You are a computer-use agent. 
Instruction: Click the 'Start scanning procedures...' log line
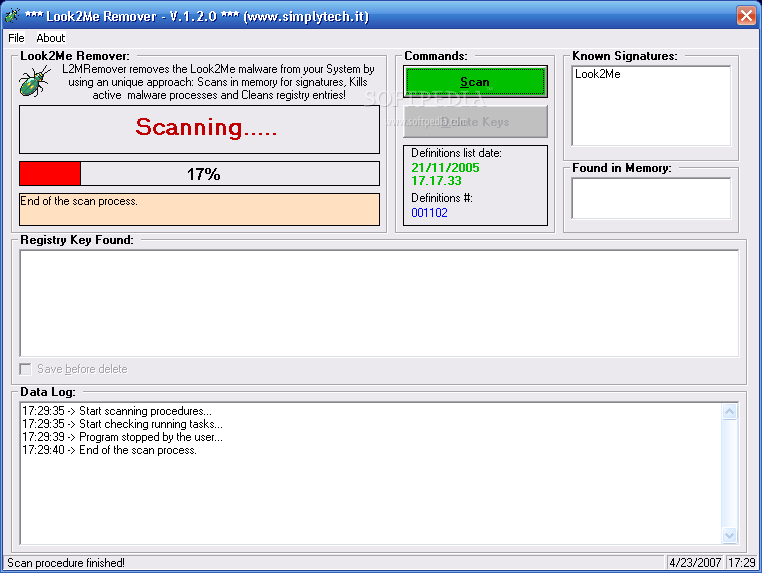click(x=117, y=411)
